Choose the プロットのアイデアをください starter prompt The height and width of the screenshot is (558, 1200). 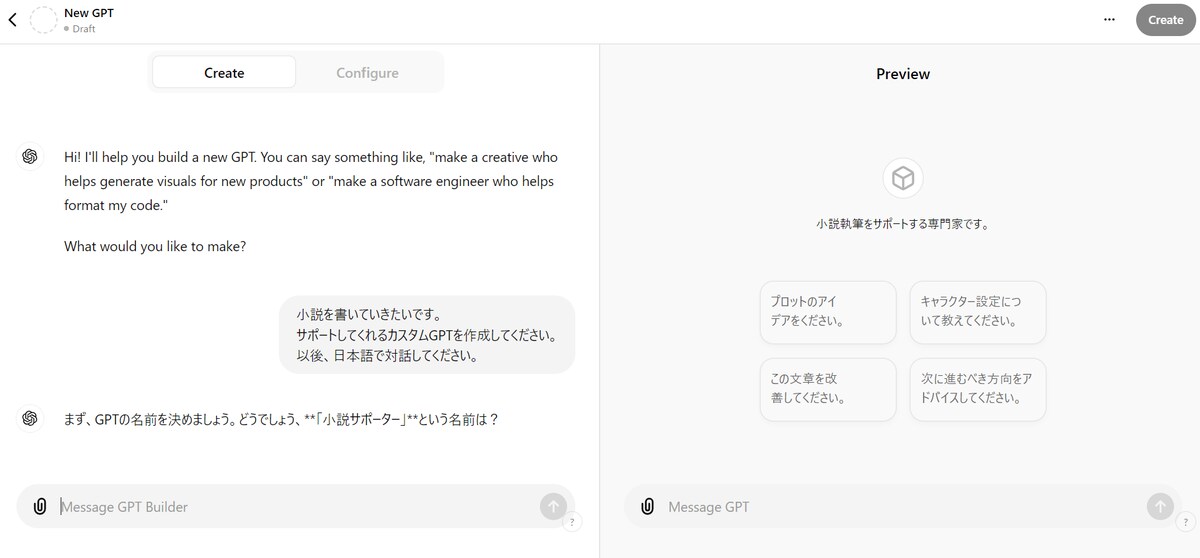828,312
